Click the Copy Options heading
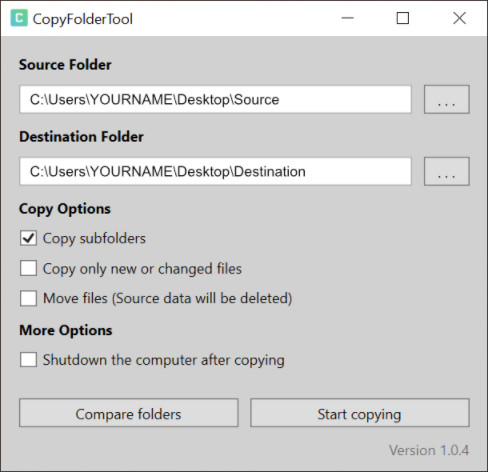Screen dimensions: 488x472 (65, 209)
